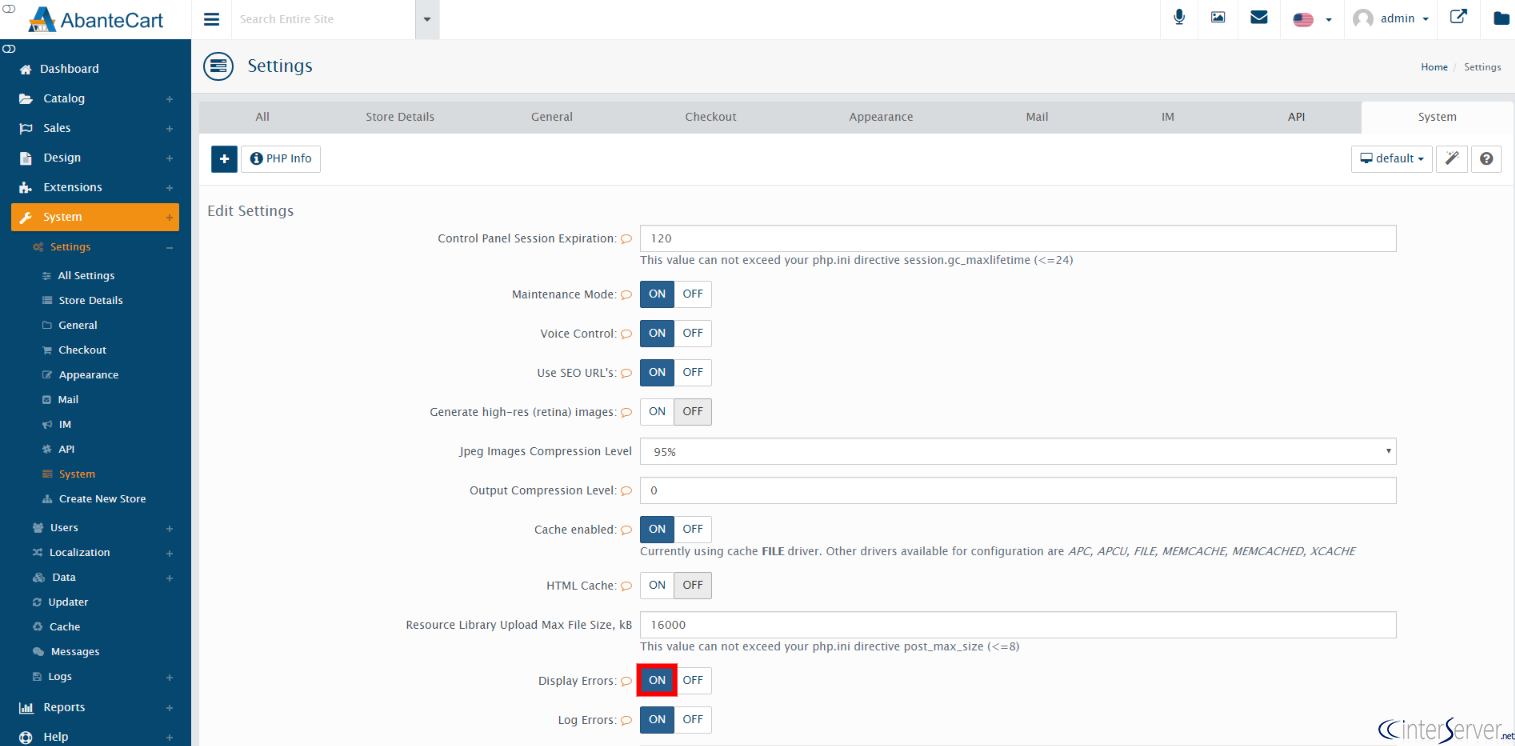Click the question mark help icon
Image resolution: width=1515 pixels, height=746 pixels.
click(x=1486, y=159)
